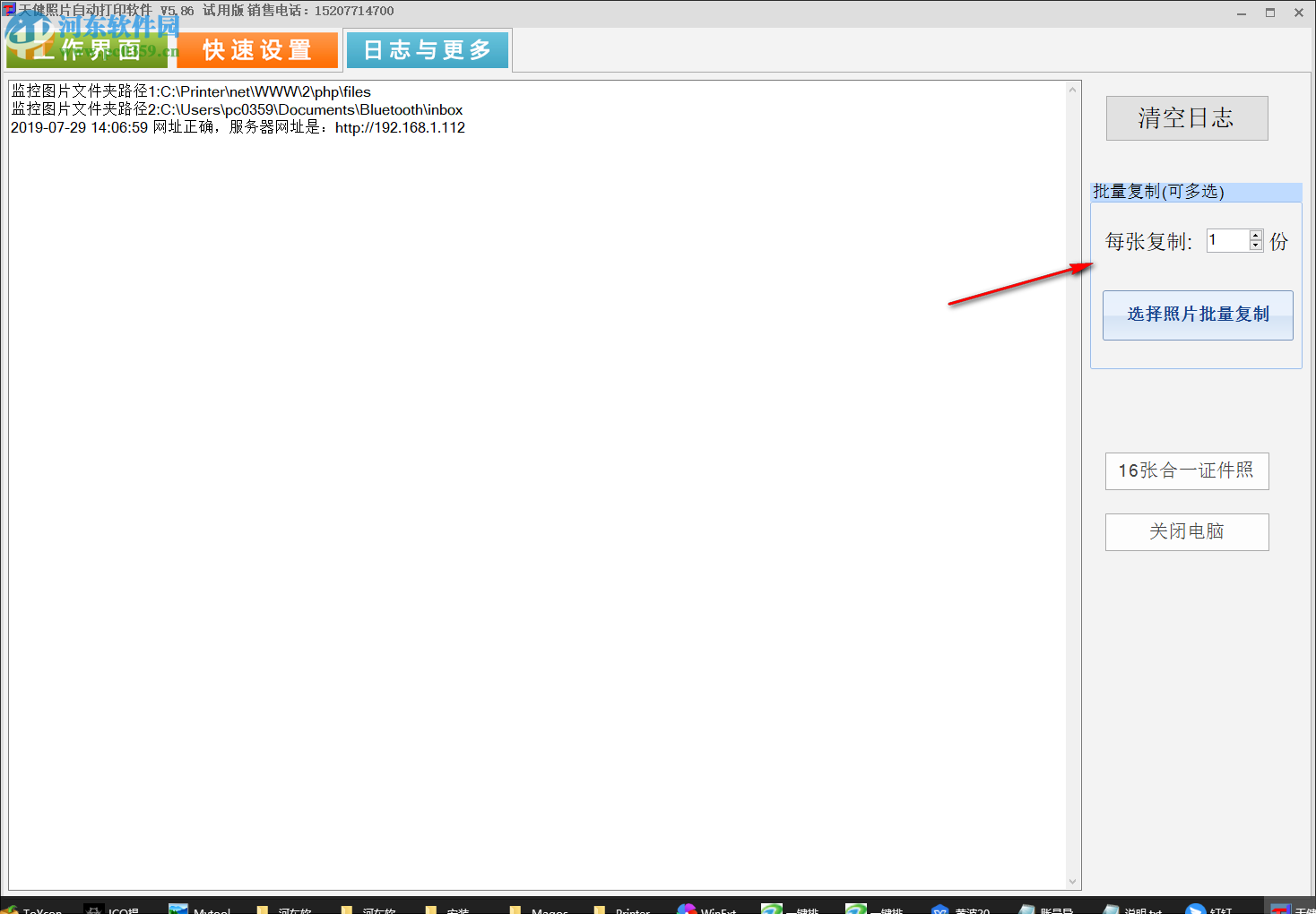
Task: Switch to the 工作界面 tab
Action: pyautogui.click(x=87, y=50)
